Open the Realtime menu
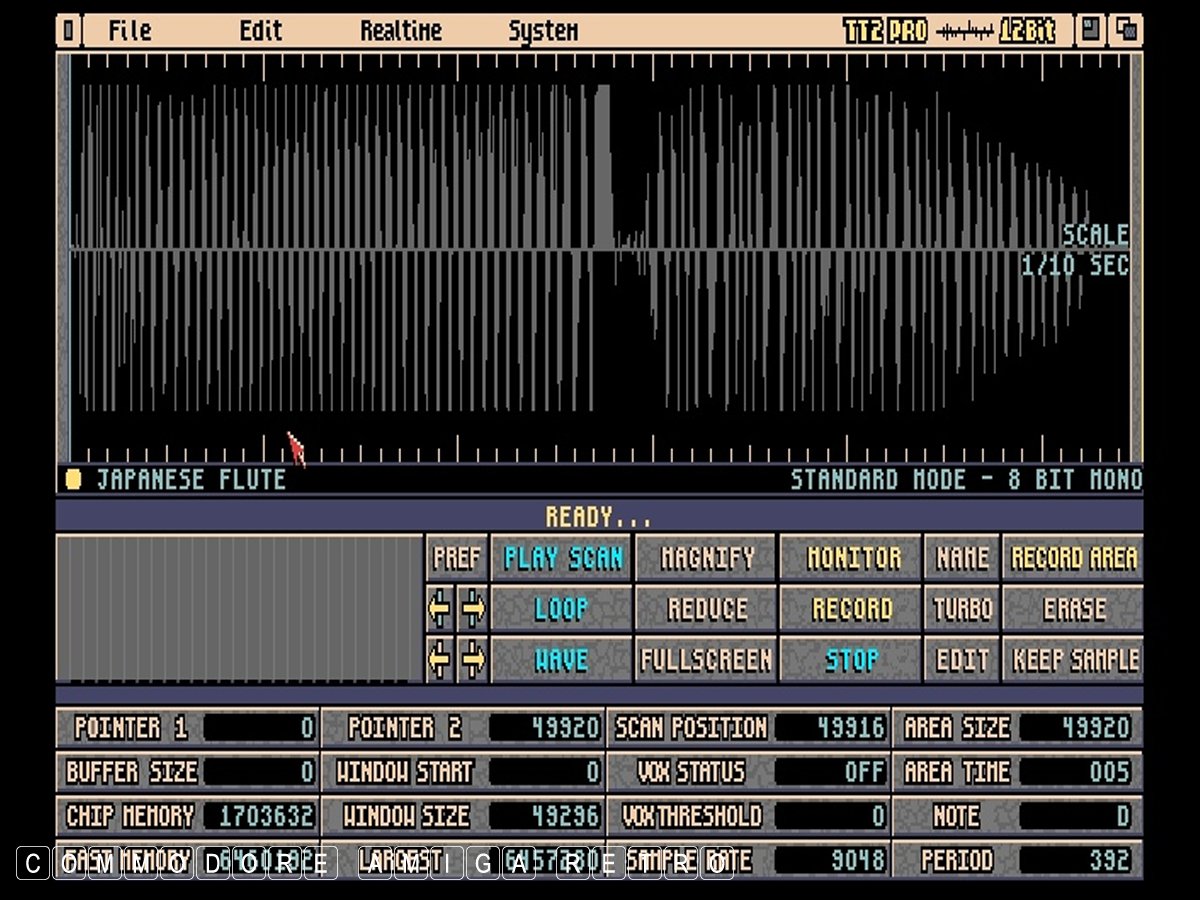The height and width of the screenshot is (900, 1200). 401,31
